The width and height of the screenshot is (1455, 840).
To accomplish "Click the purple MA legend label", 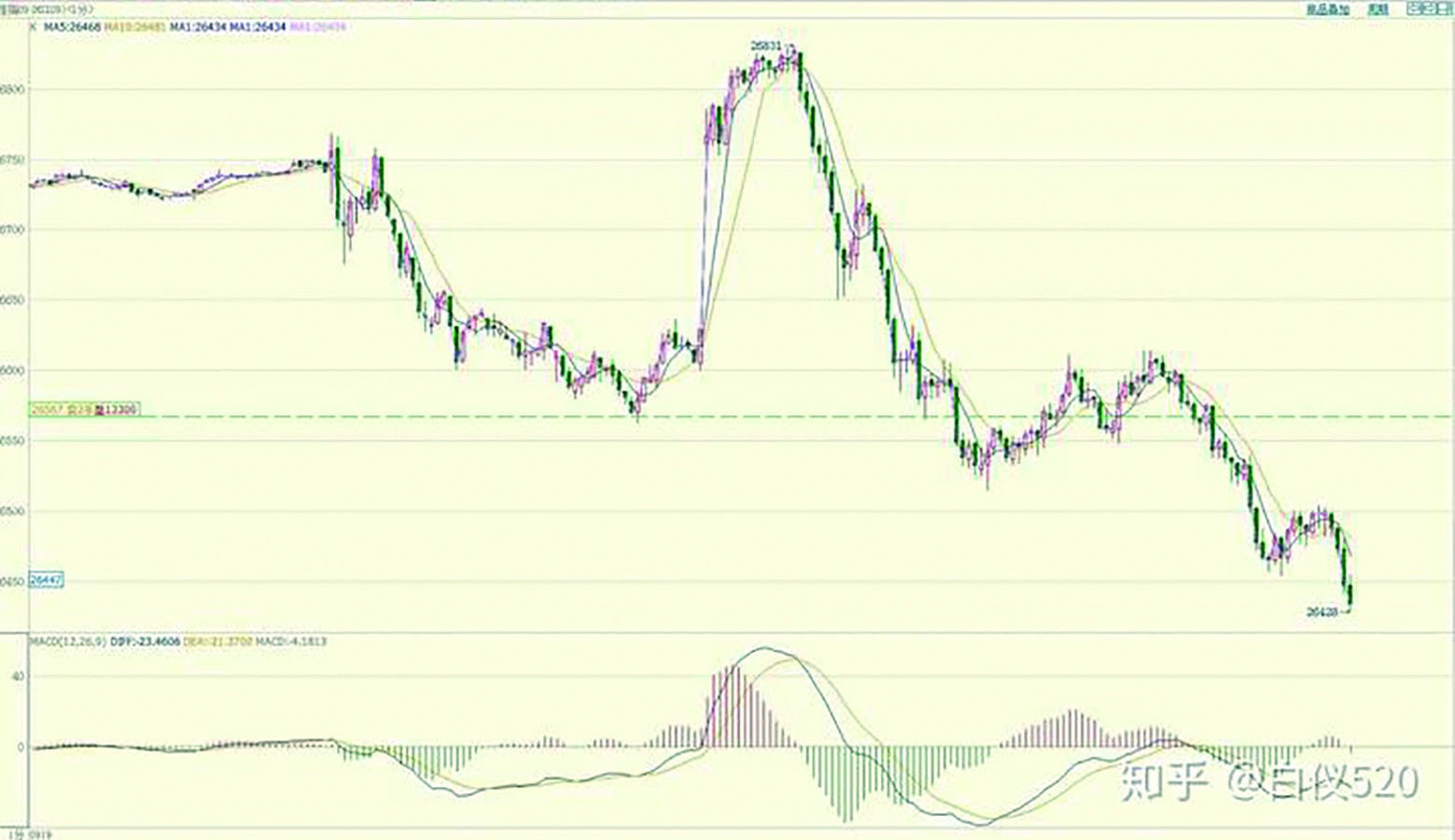I will (318, 28).
